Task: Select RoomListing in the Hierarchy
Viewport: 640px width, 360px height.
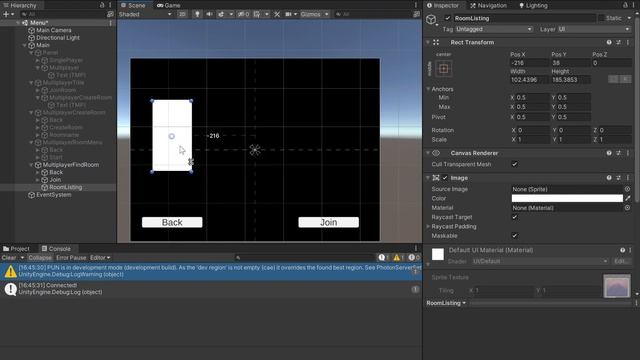Action: point(65,187)
